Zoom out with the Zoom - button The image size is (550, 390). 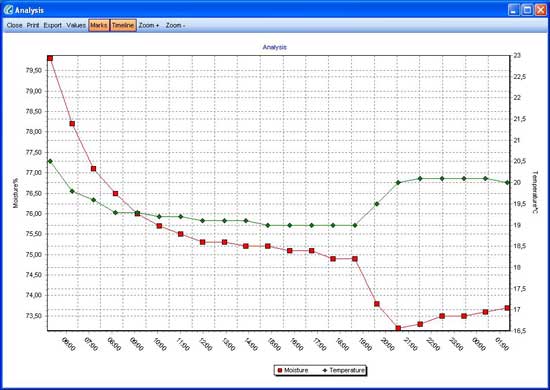(175, 25)
